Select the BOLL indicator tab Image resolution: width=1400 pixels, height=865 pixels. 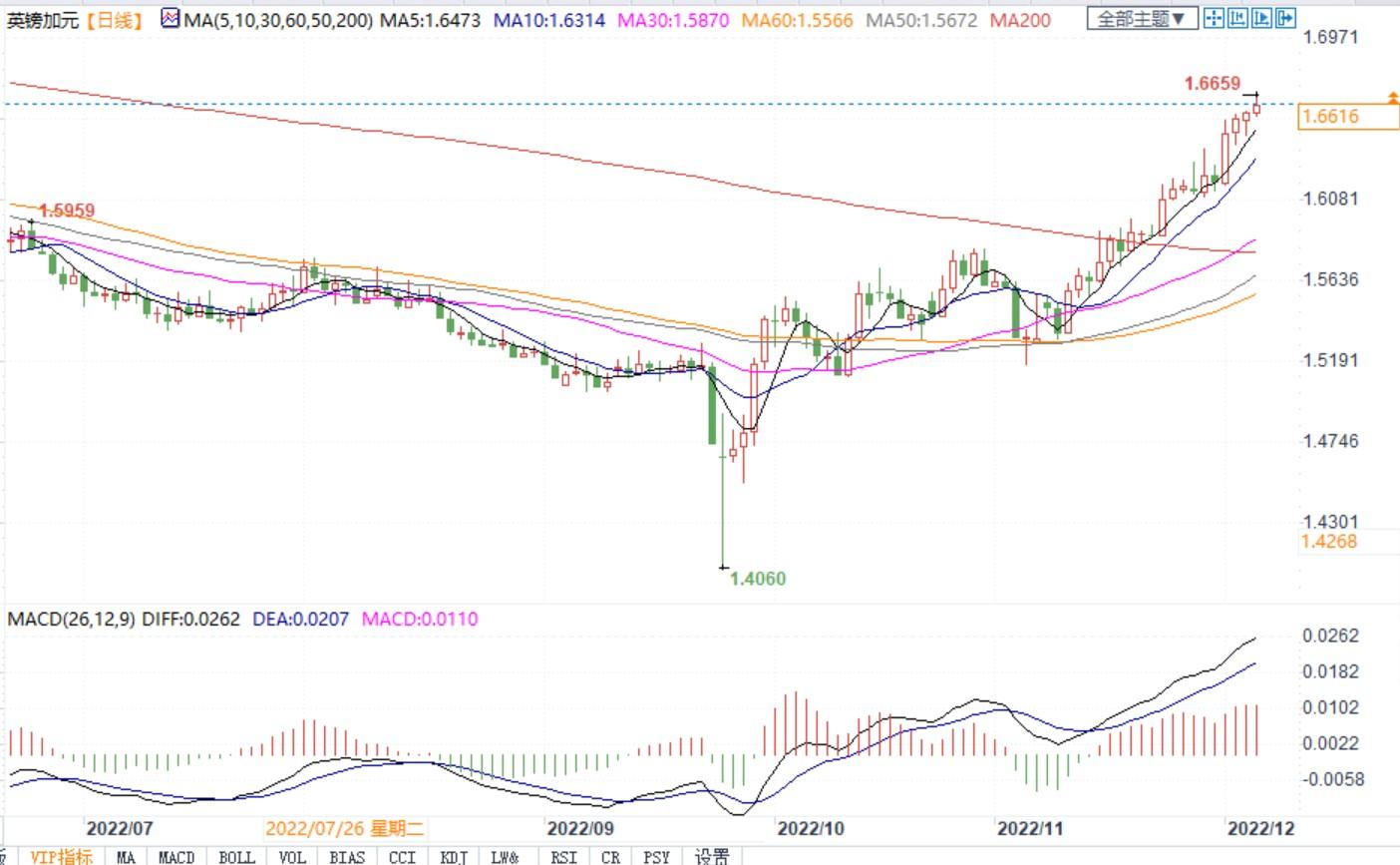pos(236,856)
